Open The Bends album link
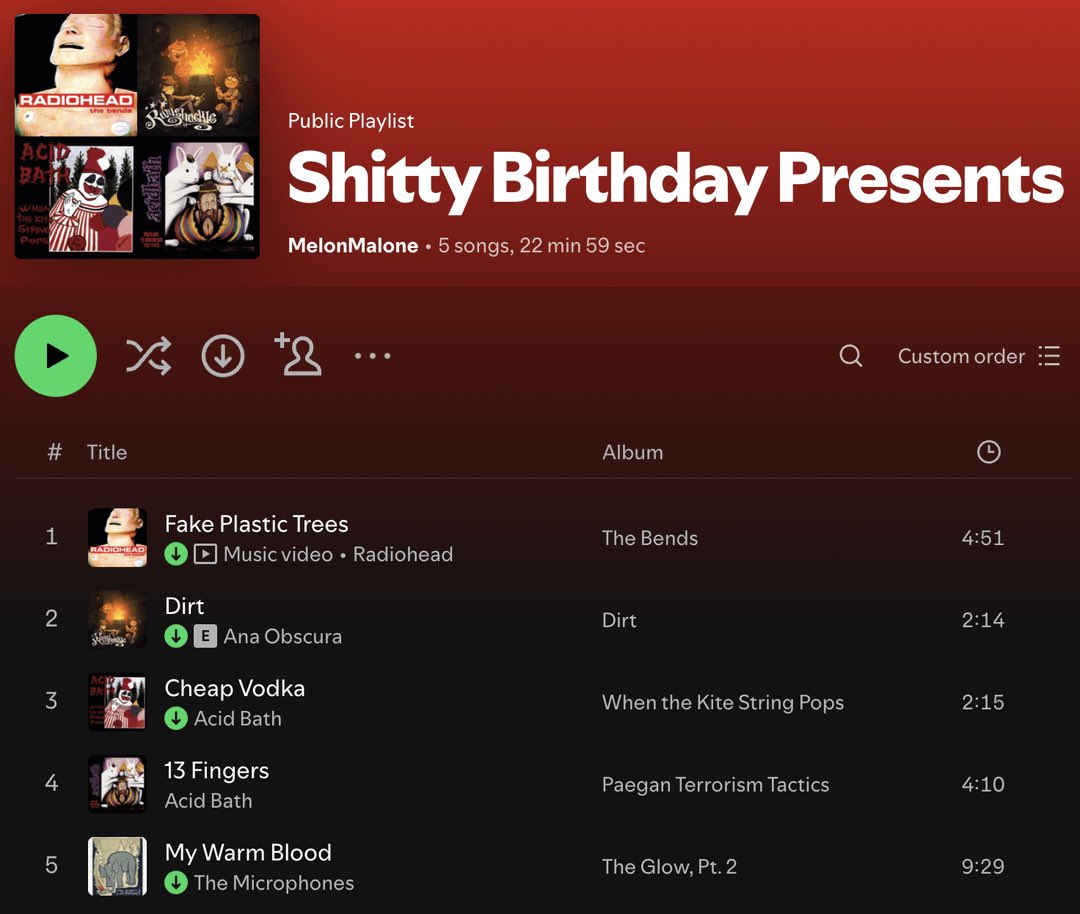Image resolution: width=1080 pixels, height=914 pixels. tap(650, 538)
